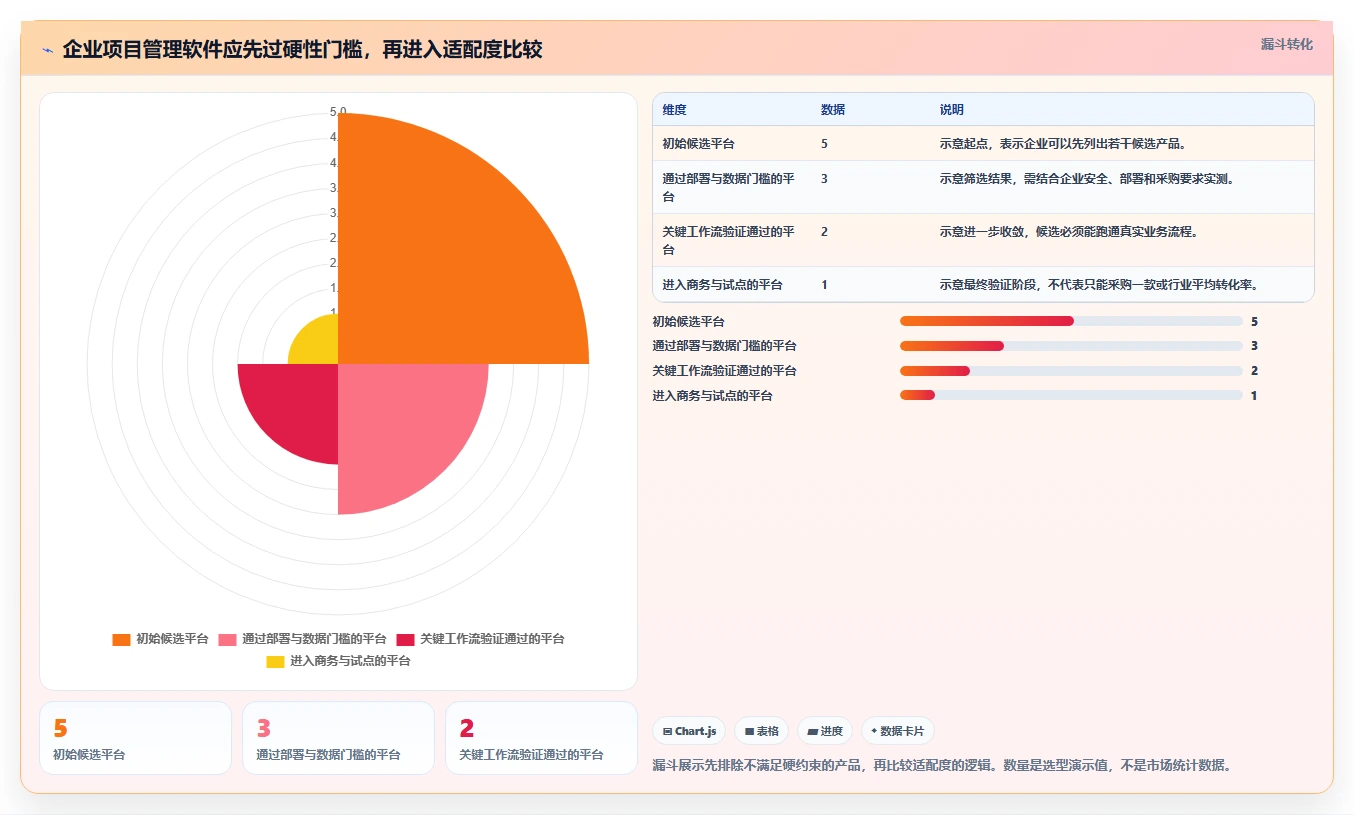Click the 初始候选平台 progress bar

1071,321
